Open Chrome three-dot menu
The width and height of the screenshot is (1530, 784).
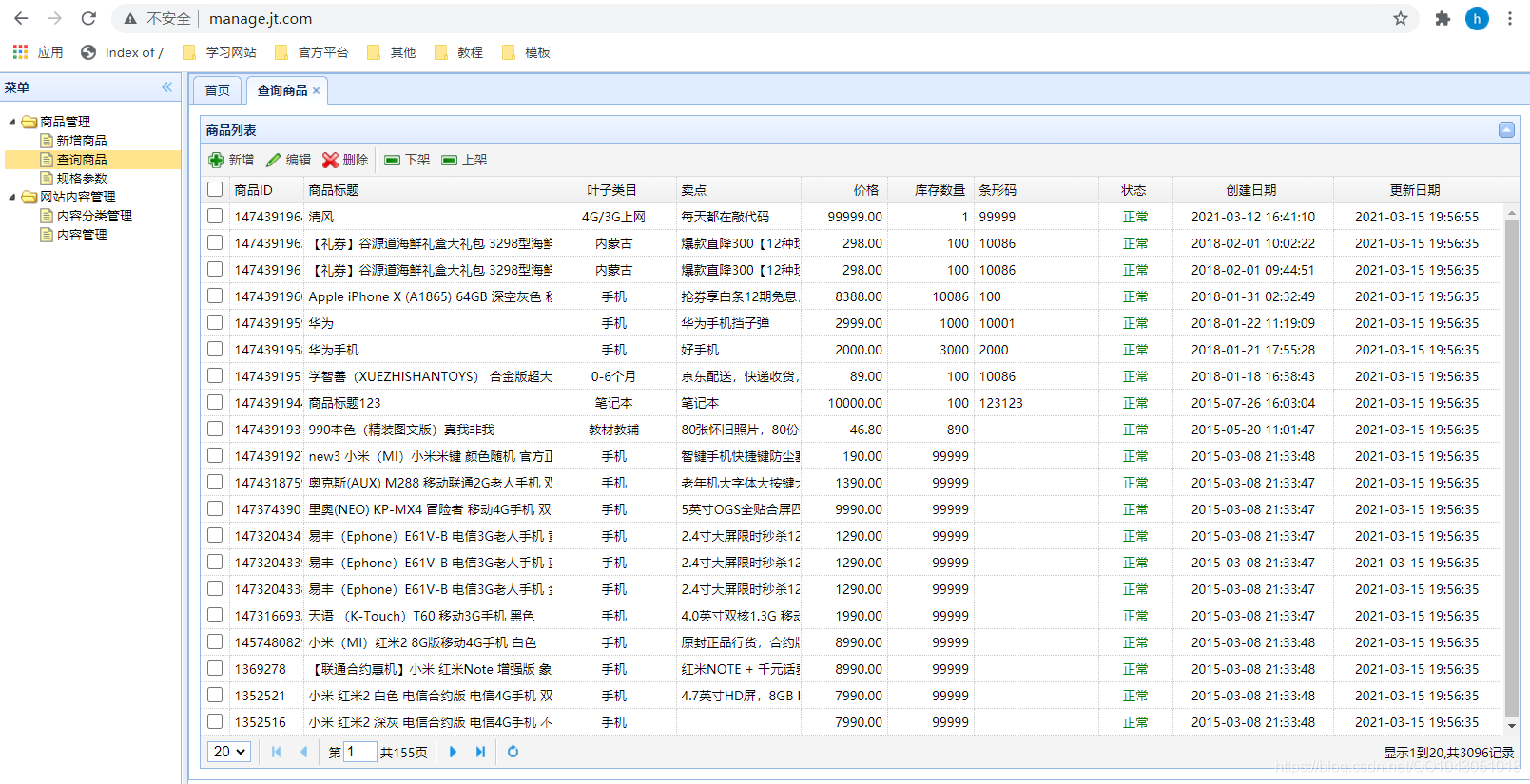tap(1509, 18)
